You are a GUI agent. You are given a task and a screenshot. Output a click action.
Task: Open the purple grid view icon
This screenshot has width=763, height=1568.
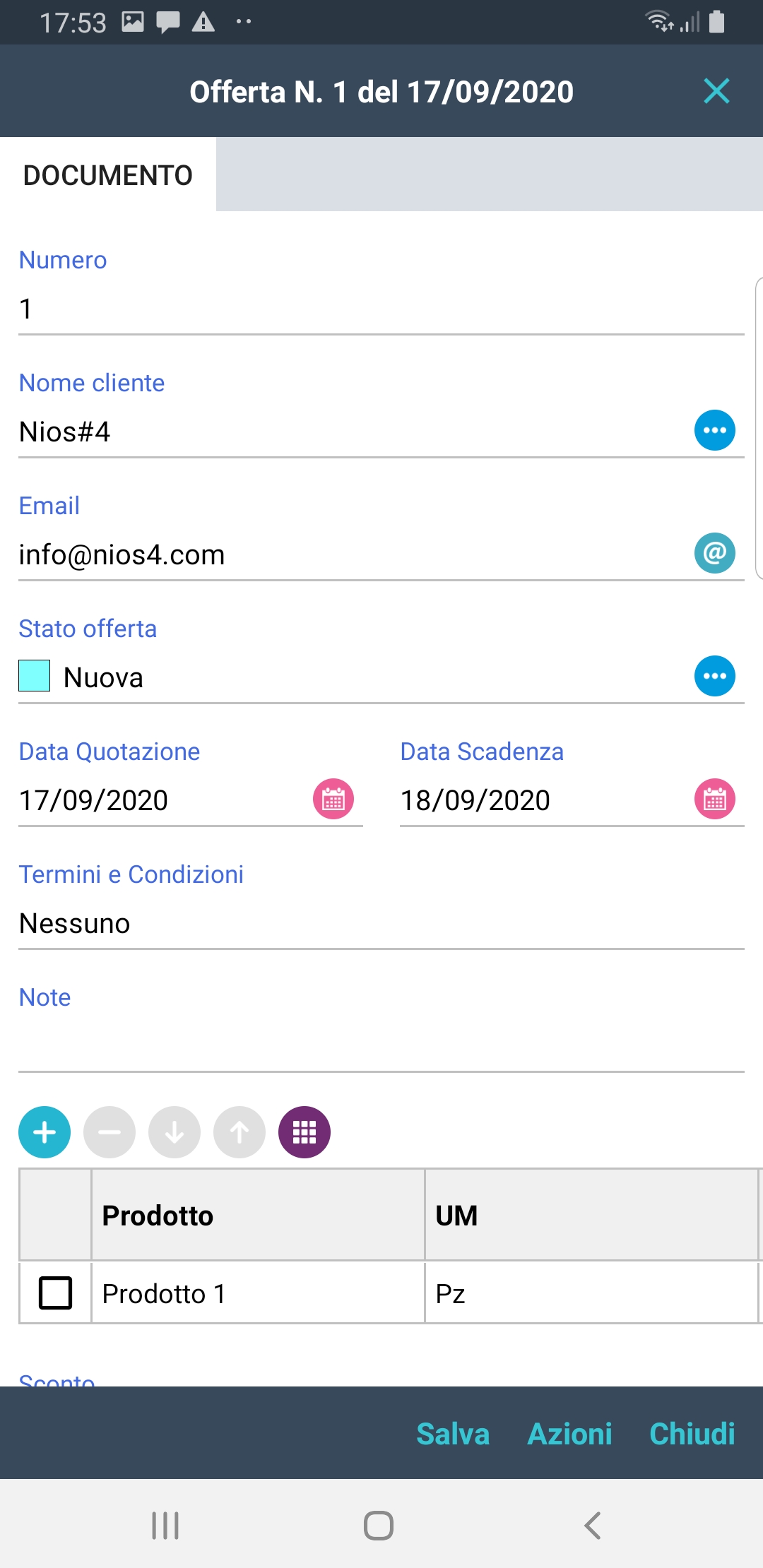pyautogui.click(x=304, y=1132)
